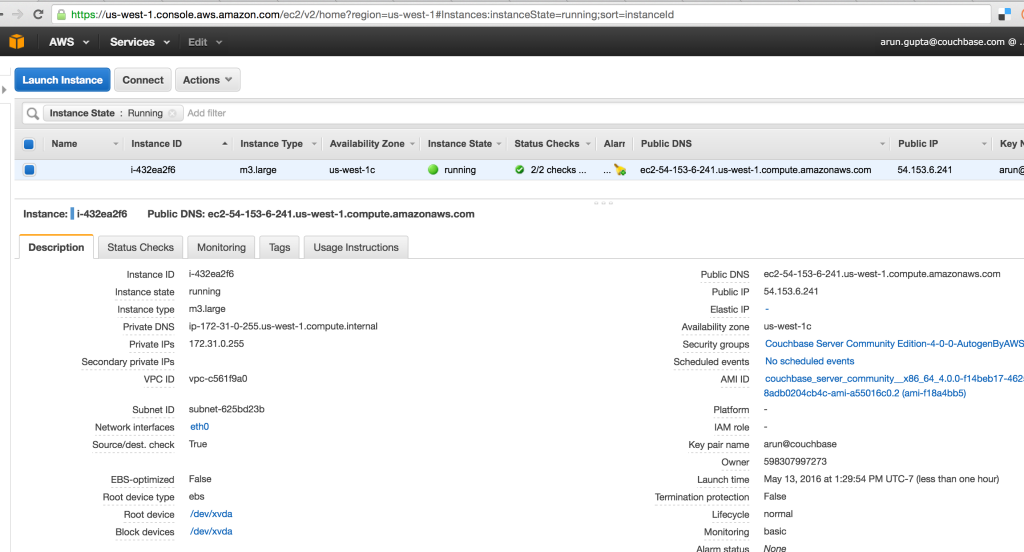The image size is (1024, 552).
Task: Open Public IP column filter arrow
Action: [x=984, y=144]
